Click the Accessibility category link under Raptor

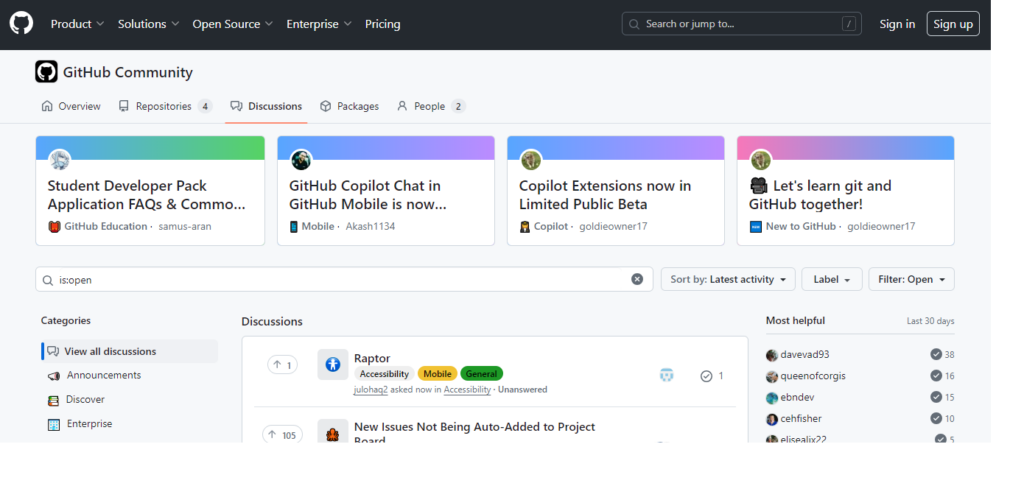click(467, 390)
